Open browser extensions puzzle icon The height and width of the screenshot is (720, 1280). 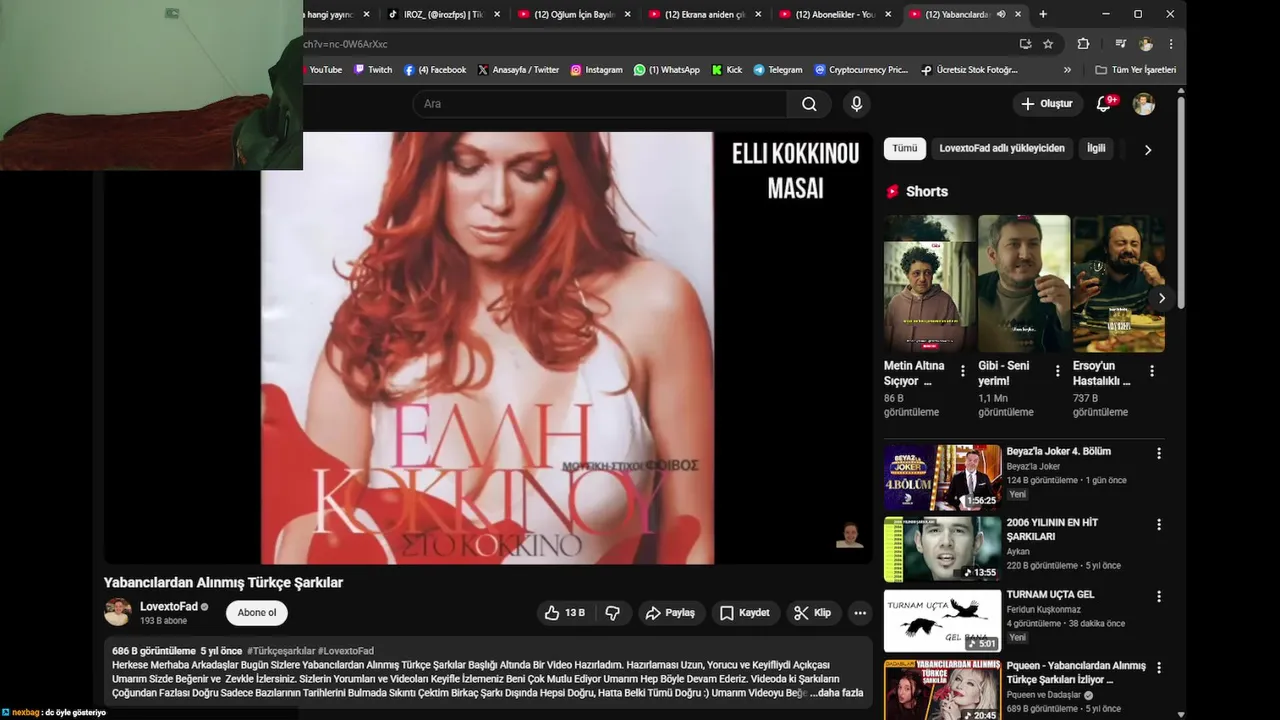point(1083,44)
